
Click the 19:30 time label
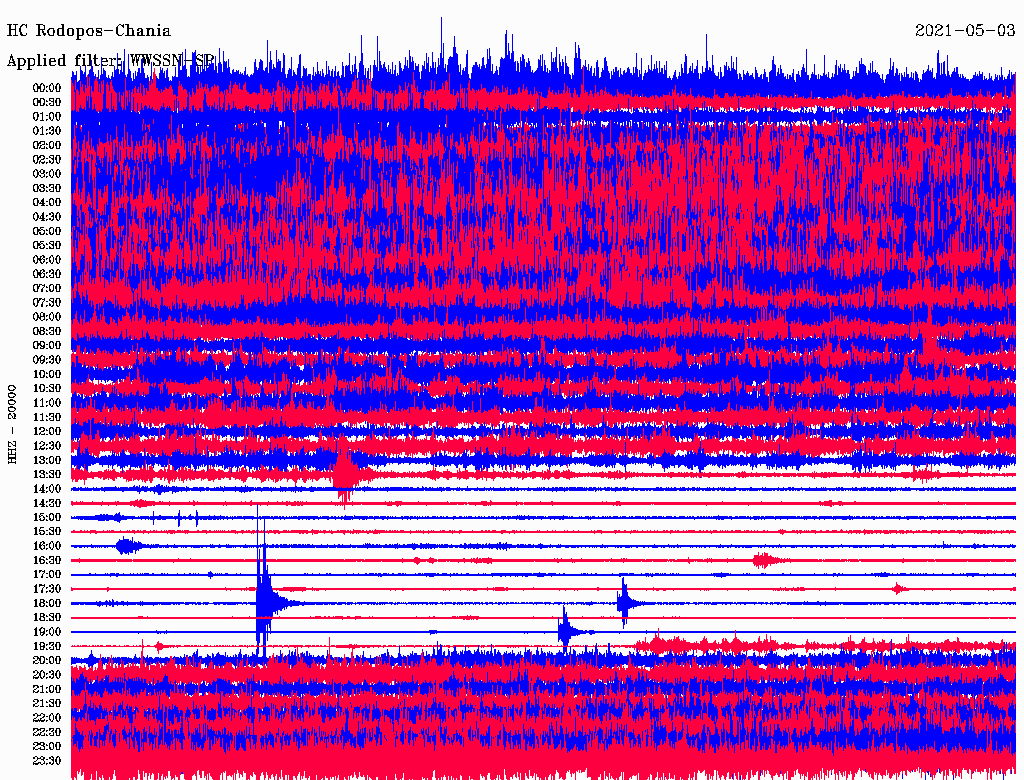pyautogui.click(x=47, y=646)
